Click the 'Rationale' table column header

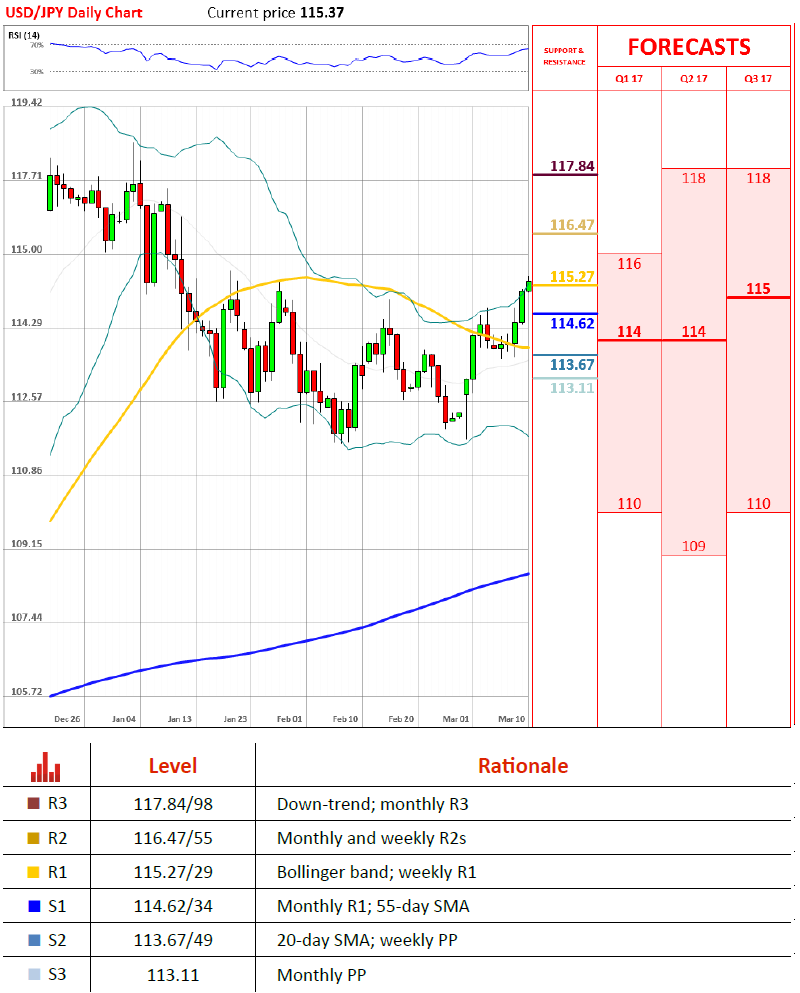(523, 766)
